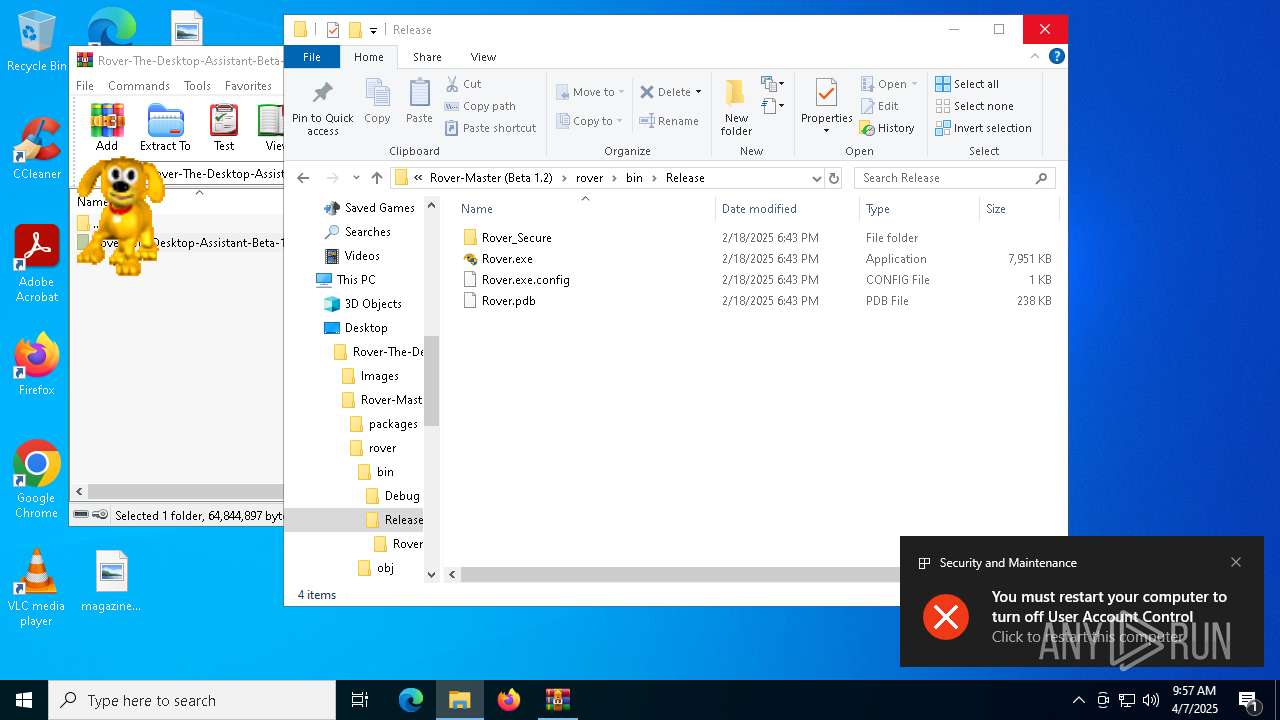Viewport: 1280px width, 720px height.
Task: Open Microsoft Edge from the taskbar
Action: coord(411,700)
